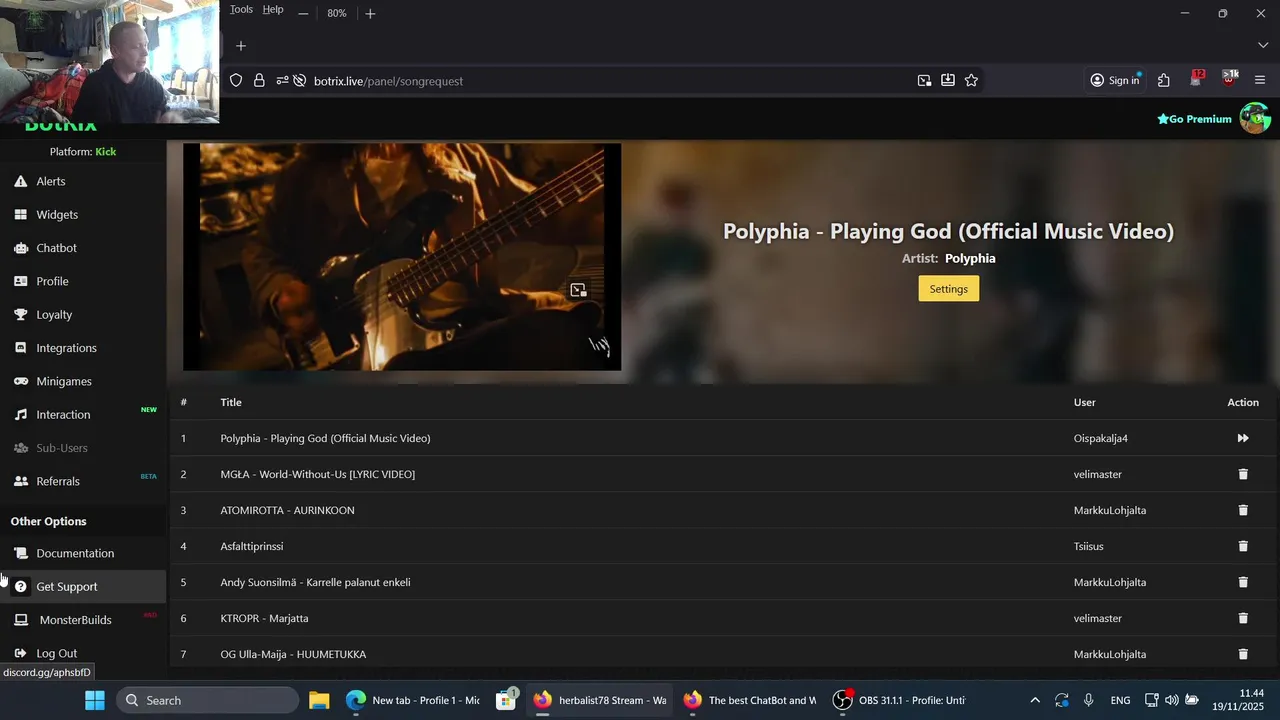Remove Asfalttiprinssi song request
The height and width of the screenshot is (720, 1280).
pos(1243,546)
